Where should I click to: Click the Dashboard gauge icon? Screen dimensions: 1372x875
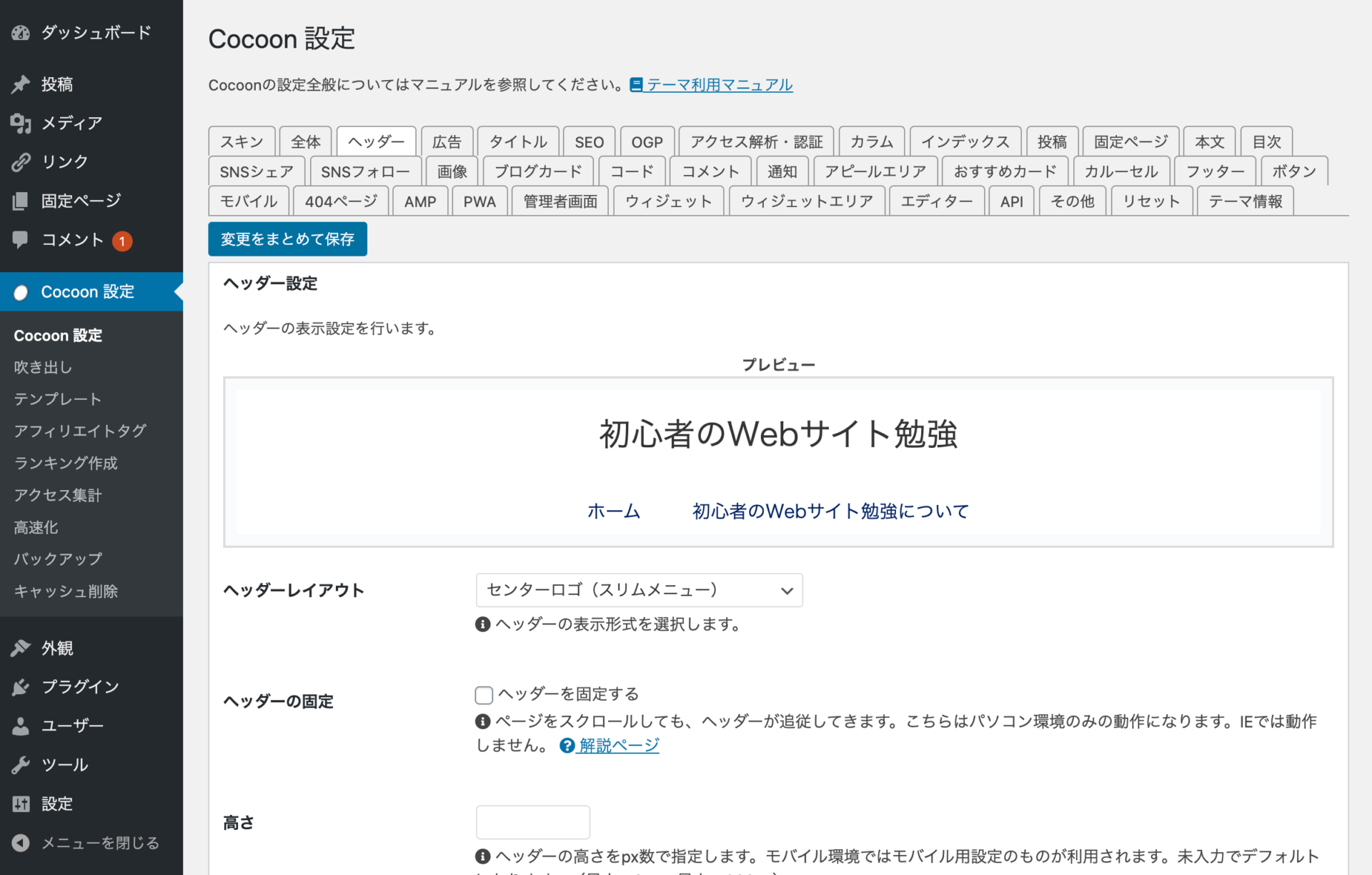pos(21,33)
